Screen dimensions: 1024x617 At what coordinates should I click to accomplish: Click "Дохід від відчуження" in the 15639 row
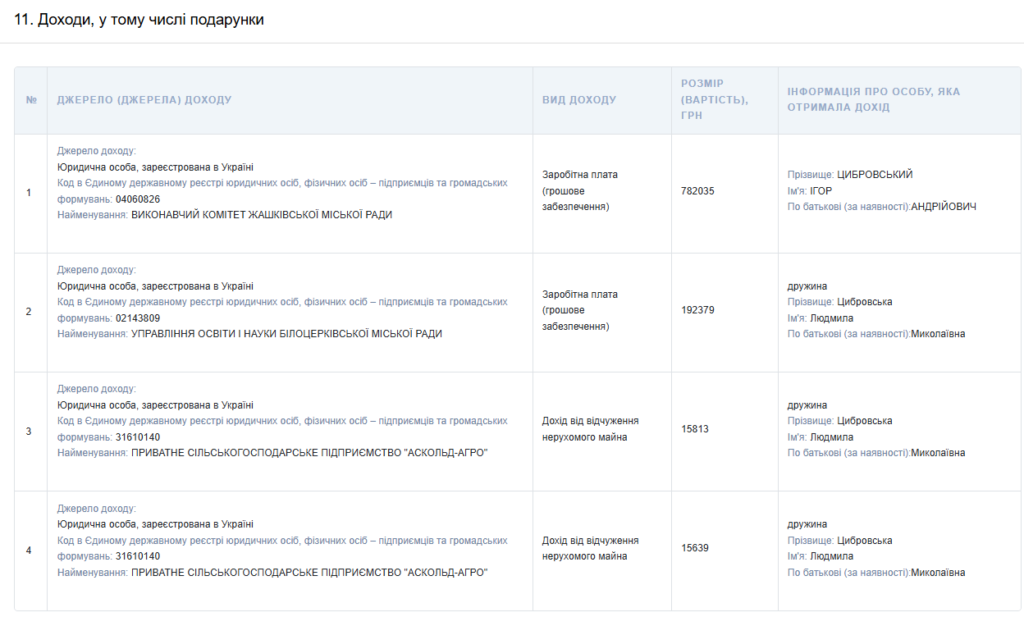pos(590,540)
